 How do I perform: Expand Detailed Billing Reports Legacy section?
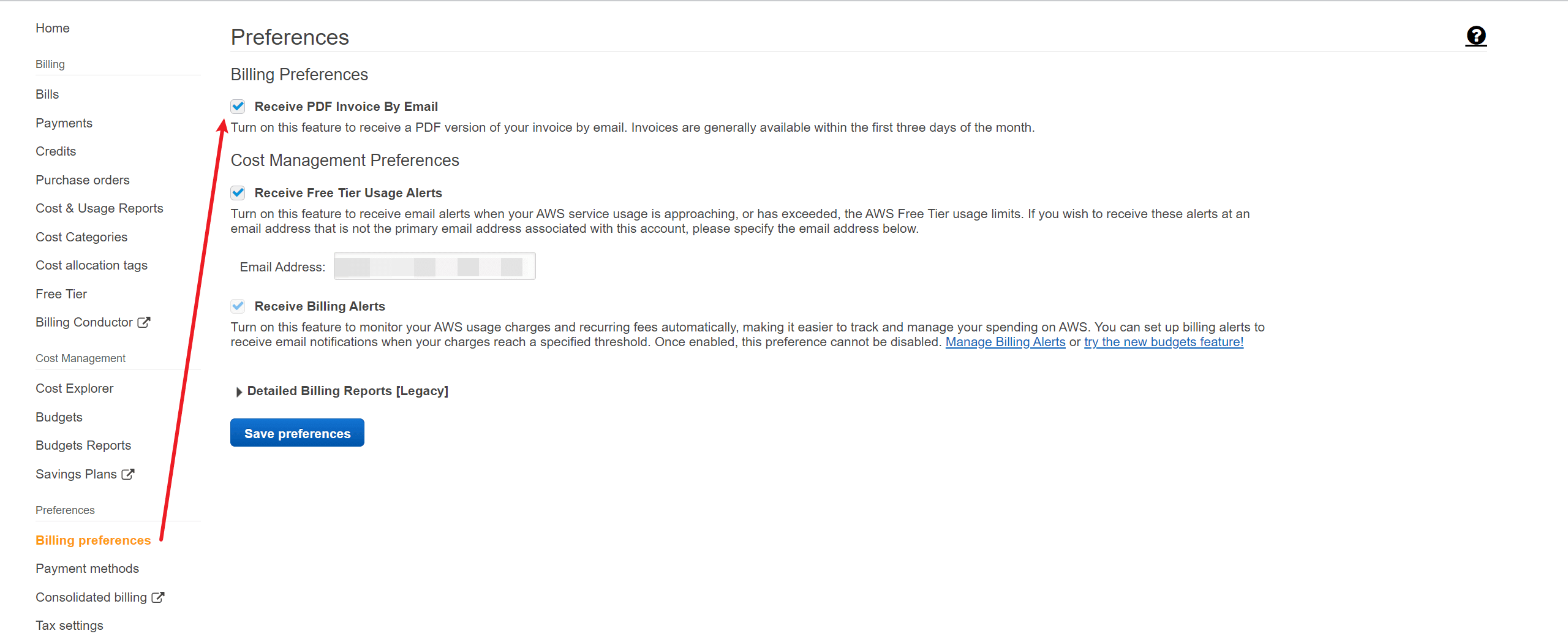[x=239, y=391]
